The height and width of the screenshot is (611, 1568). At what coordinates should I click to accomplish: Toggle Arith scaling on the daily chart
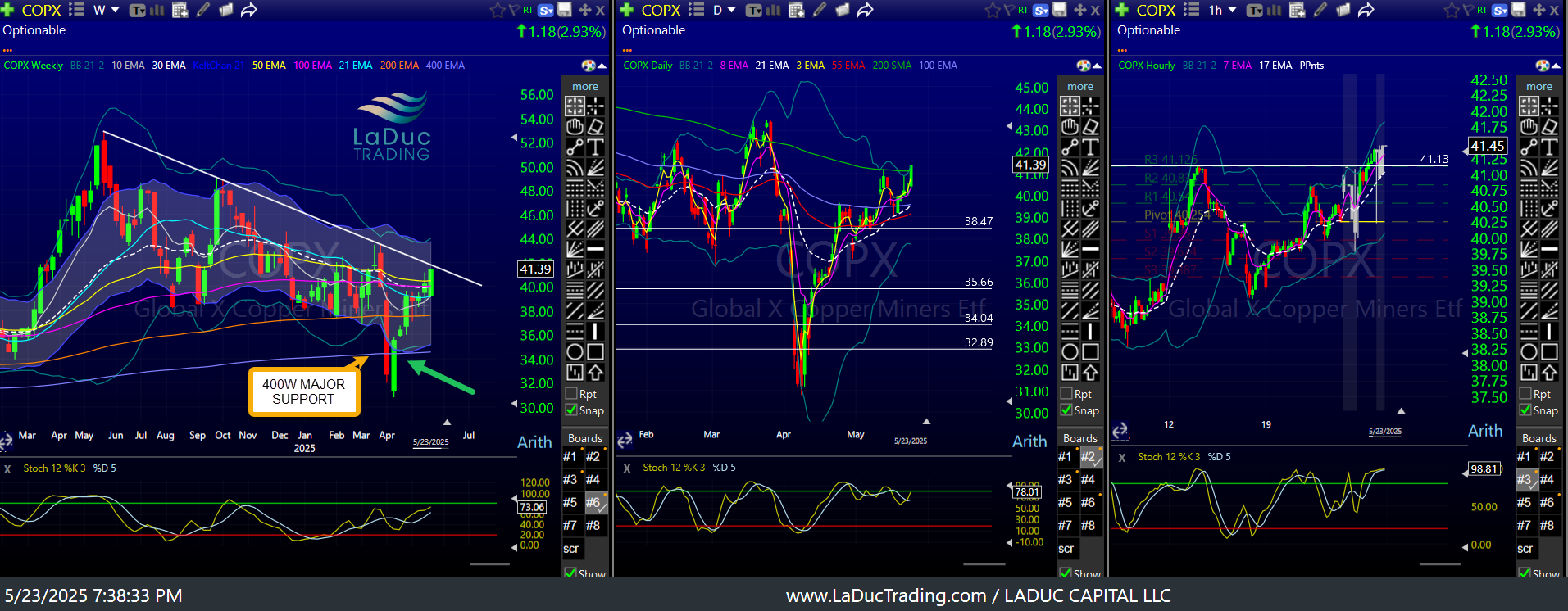(x=1029, y=442)
